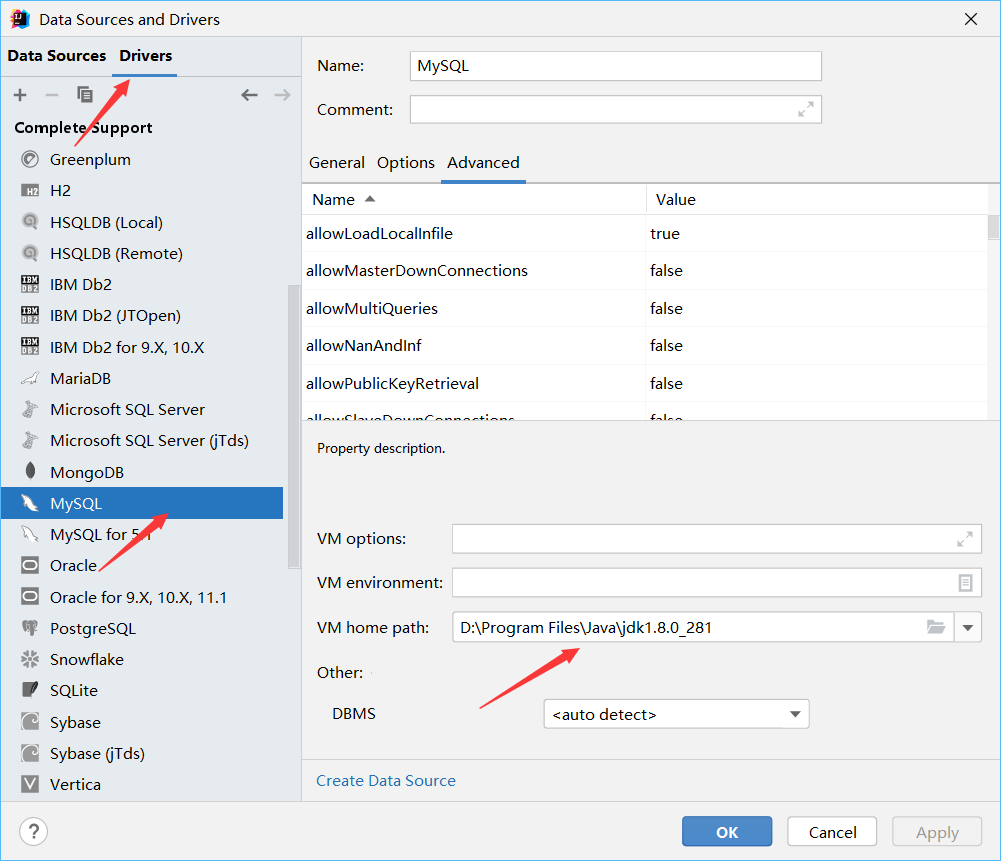Open the DBMS auto detect dropdown
This screenshot has height=861, width=1001.
(676, 714)
